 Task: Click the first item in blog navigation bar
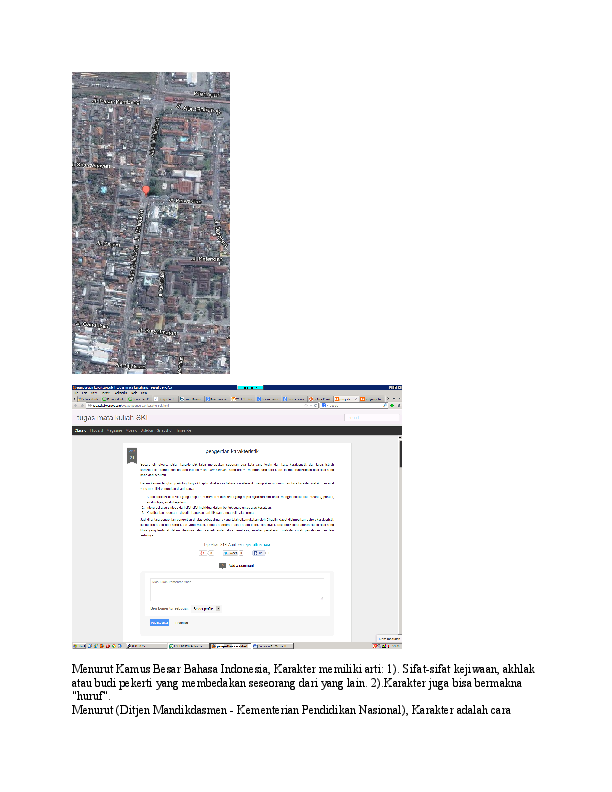pyautogui.click(x=80, y=431)
